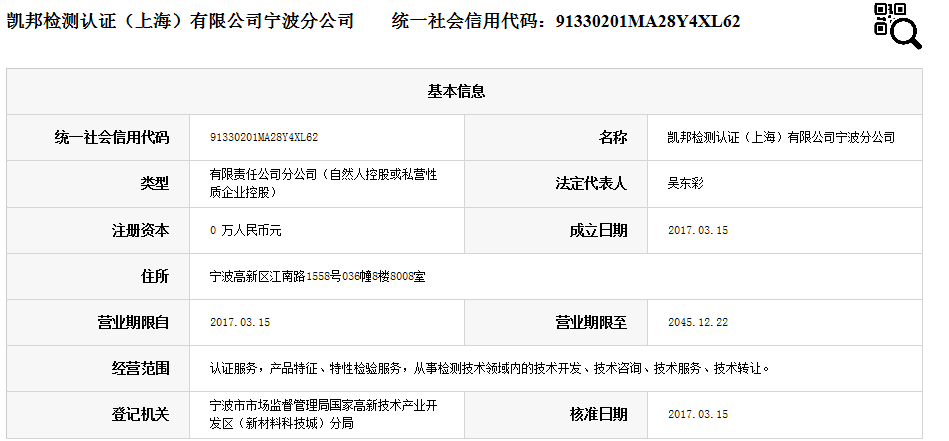Click the 核准日期 field label

[599, 414]
